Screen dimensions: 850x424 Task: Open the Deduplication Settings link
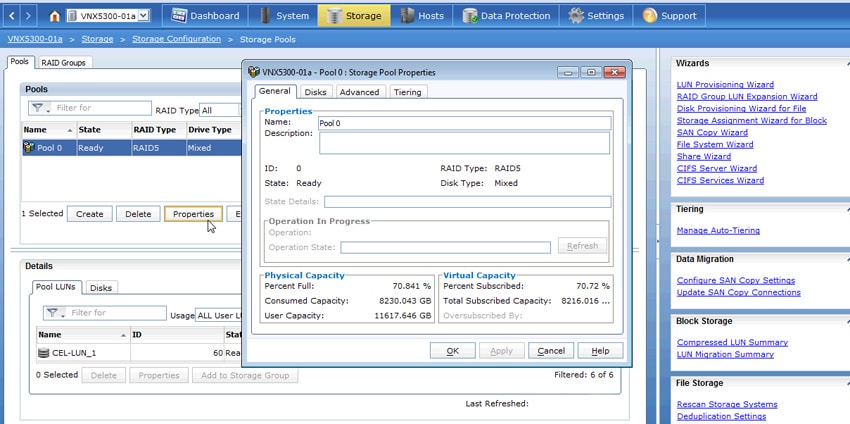pos(722,416)
